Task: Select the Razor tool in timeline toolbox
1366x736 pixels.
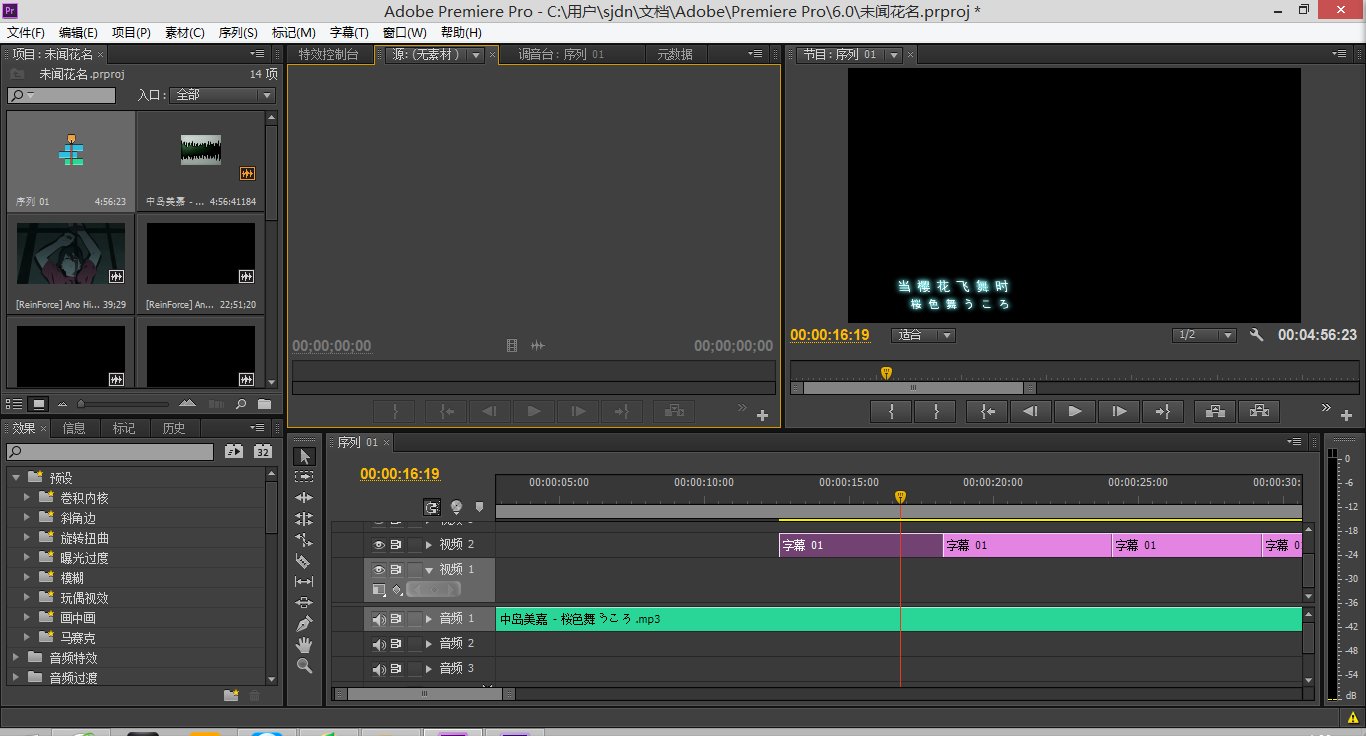Action: (x=304, y=561)
